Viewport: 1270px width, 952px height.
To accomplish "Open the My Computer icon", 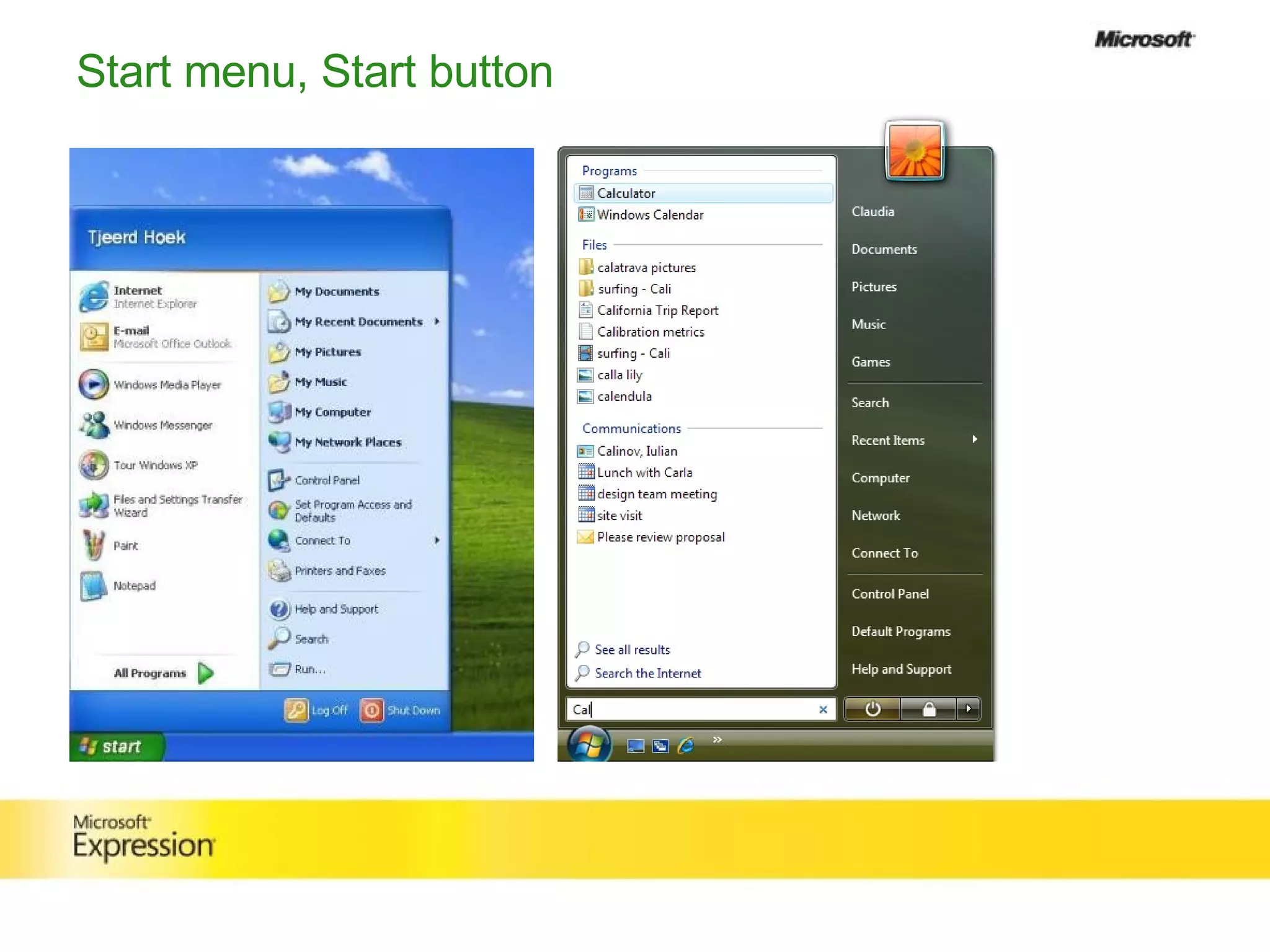I will (279, 412).
